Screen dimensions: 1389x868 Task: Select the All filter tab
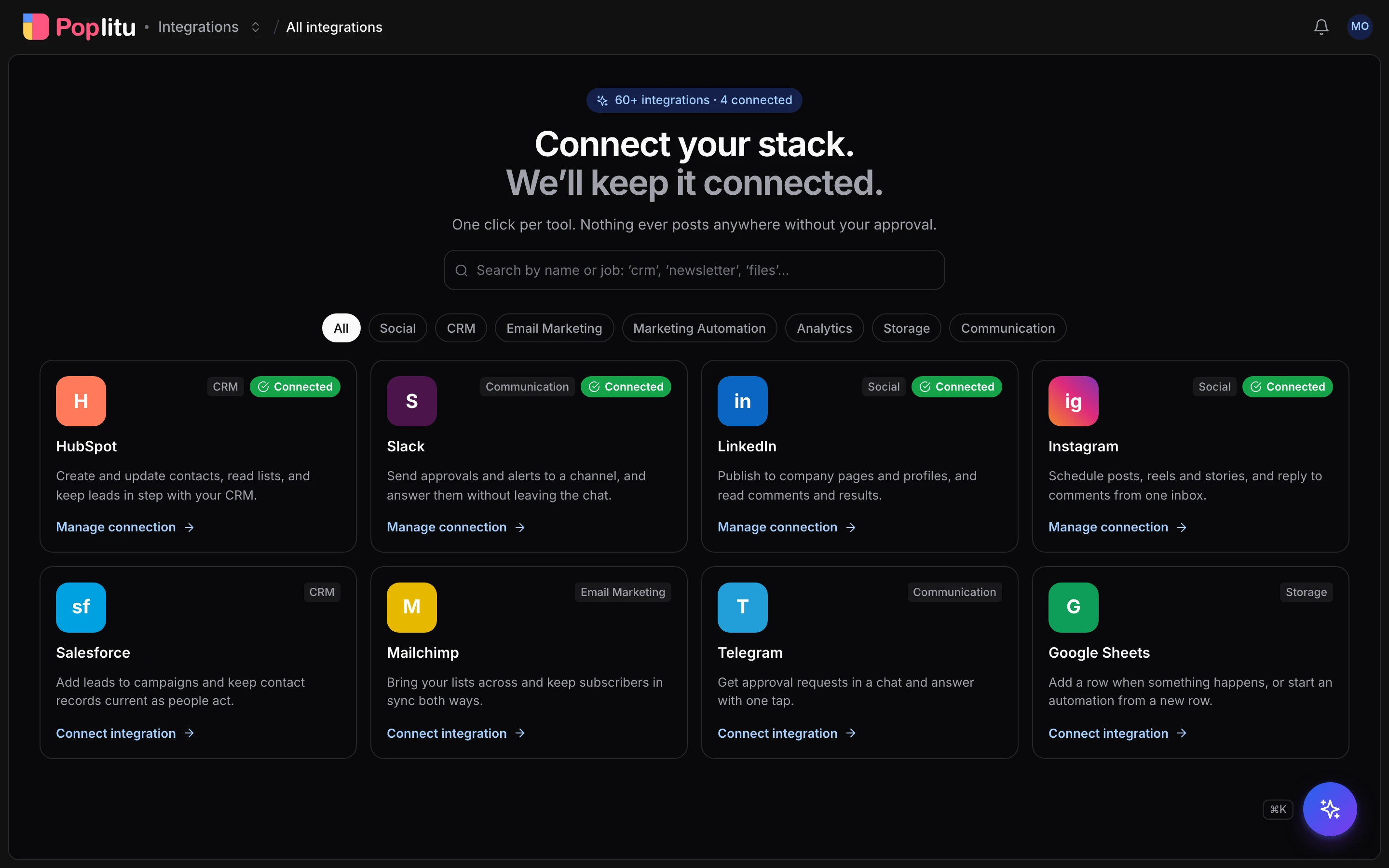[341, 328]
